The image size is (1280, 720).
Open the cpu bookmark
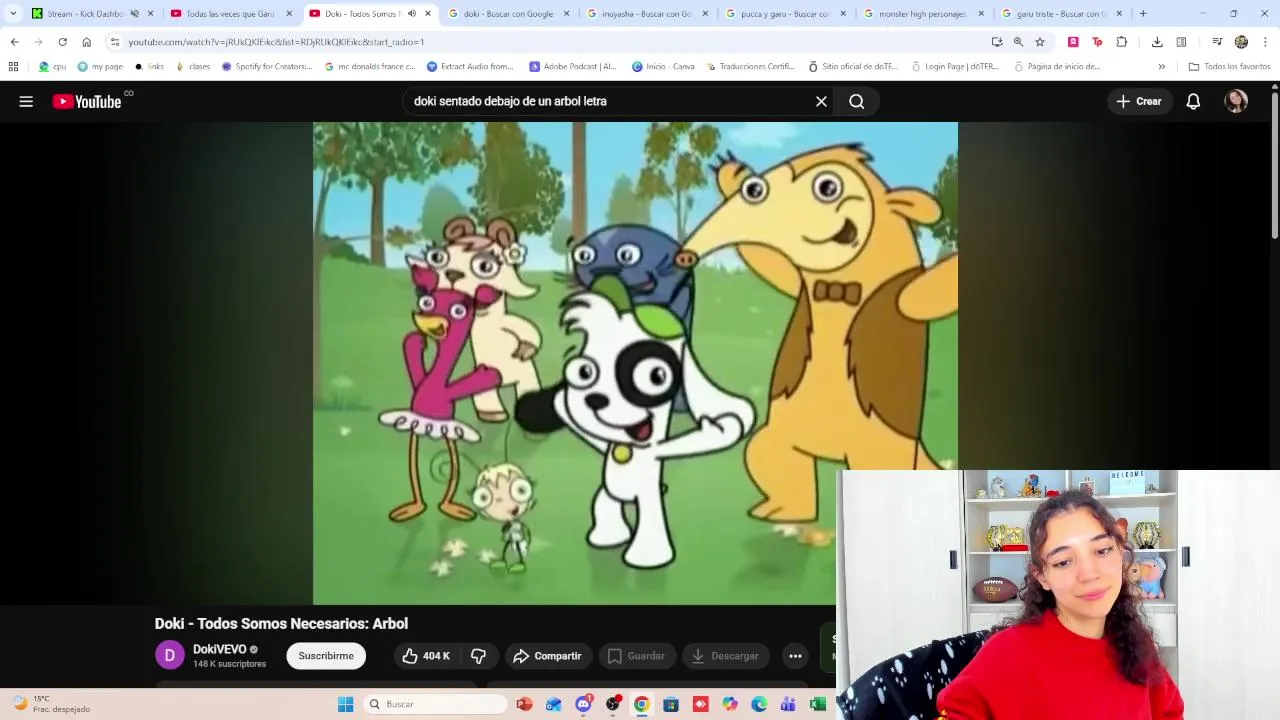point(52,67)
